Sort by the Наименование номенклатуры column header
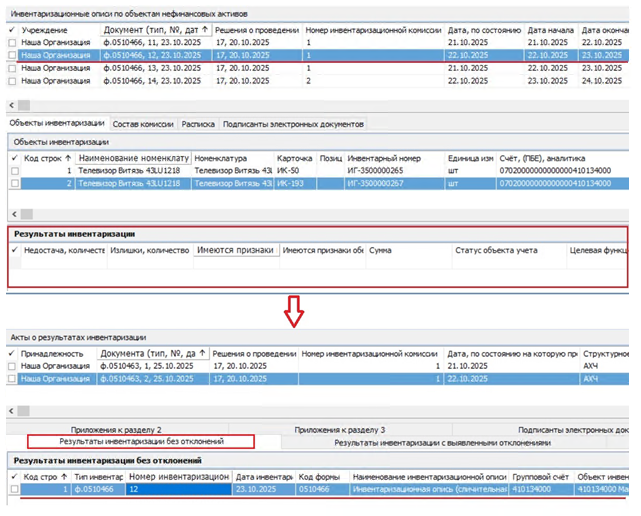 pos(133,158)
